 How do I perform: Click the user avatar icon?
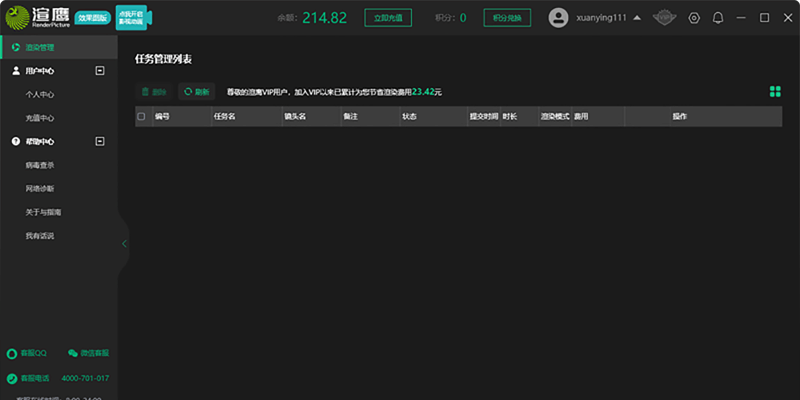558,18
